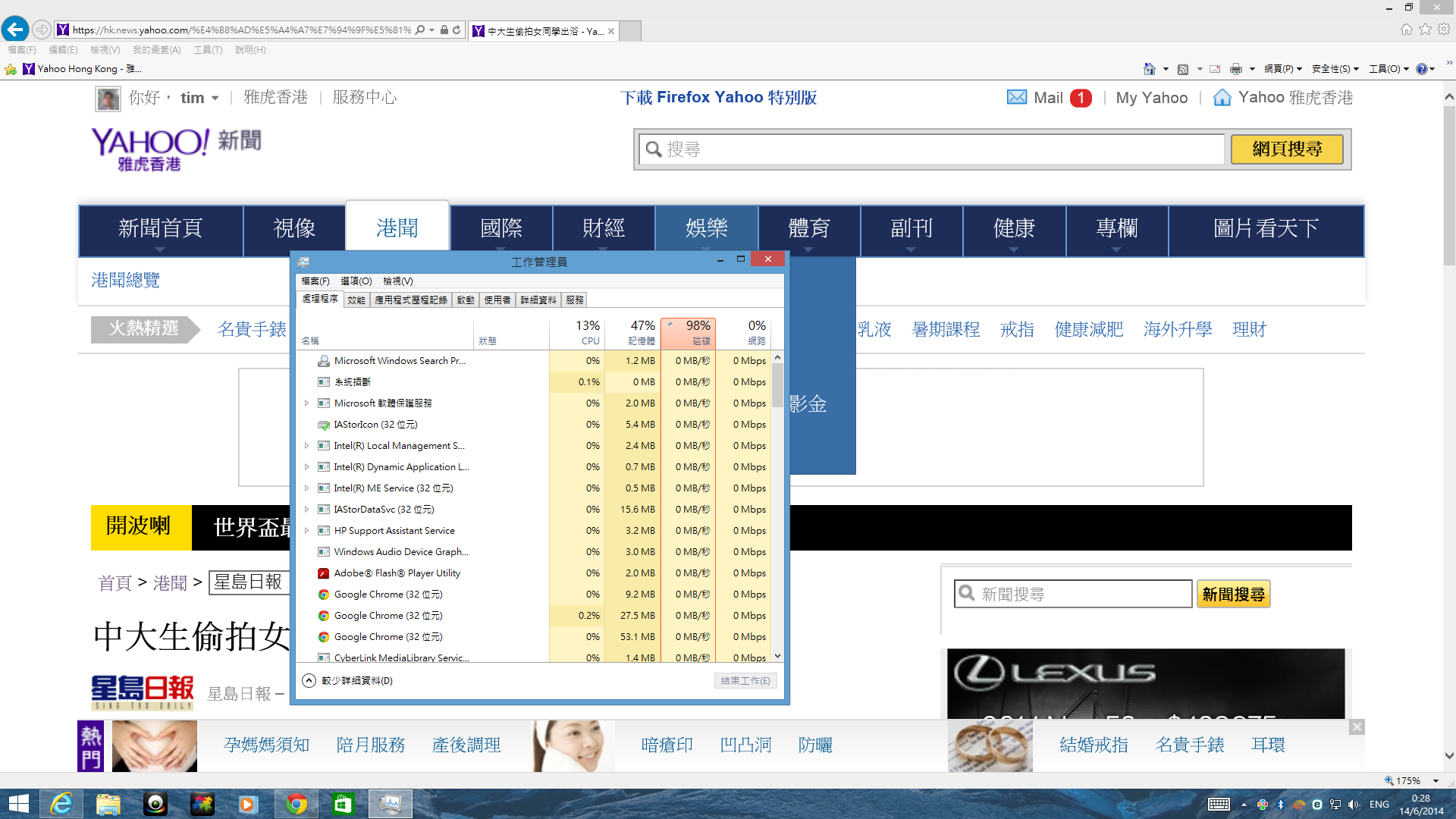The image size is (1456, 819).
Task: Open the 安全性(S) dropdown menu
Action: [1335, 69]
